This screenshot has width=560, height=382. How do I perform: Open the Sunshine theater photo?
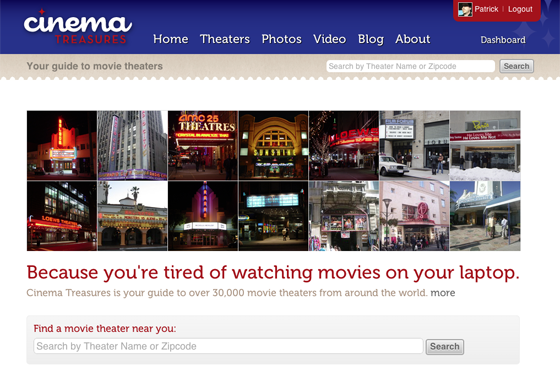click(x=273, y=145)
